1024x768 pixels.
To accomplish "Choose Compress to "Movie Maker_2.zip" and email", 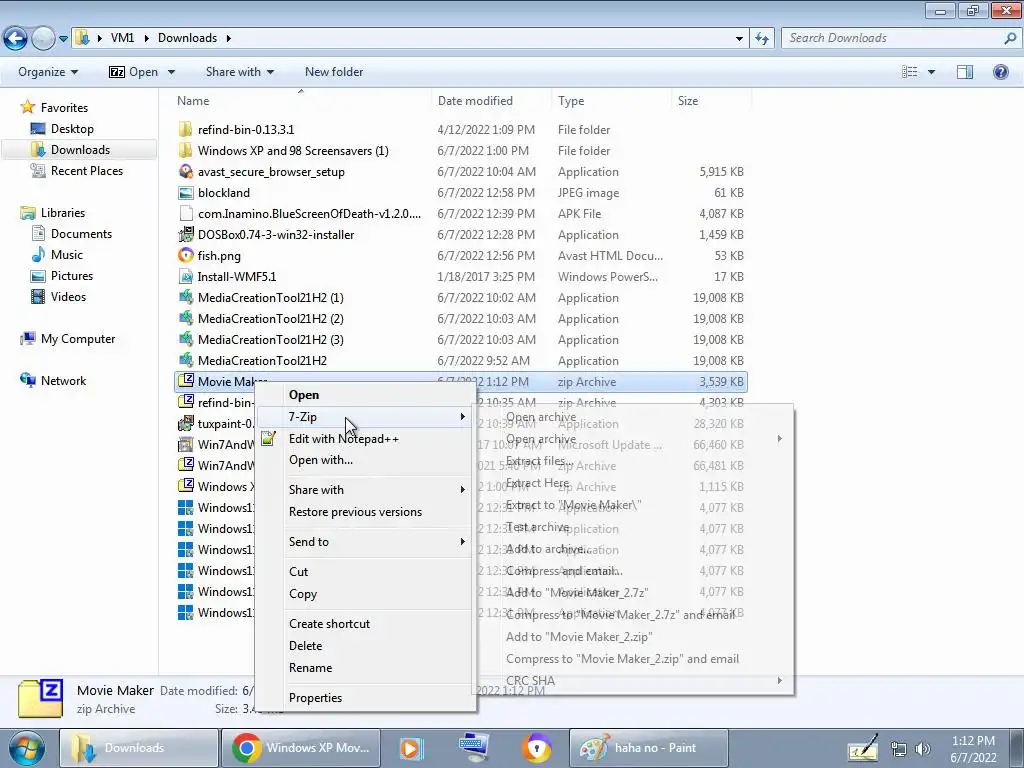I will point(622,659).
